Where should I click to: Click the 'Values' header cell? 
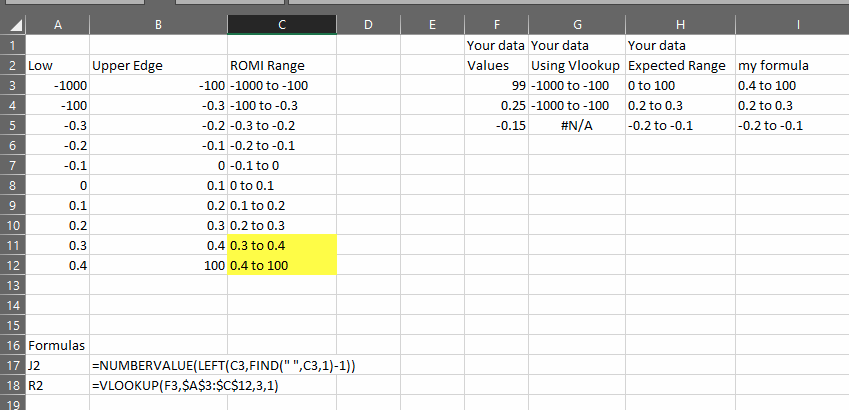click(497, 66)
